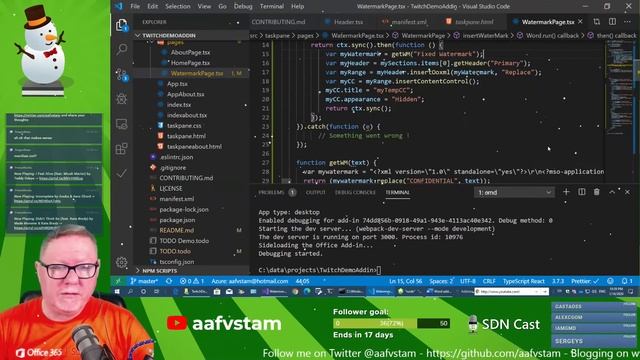
Task: Open package.json in explorer
Action: click(x=177, y=220)
